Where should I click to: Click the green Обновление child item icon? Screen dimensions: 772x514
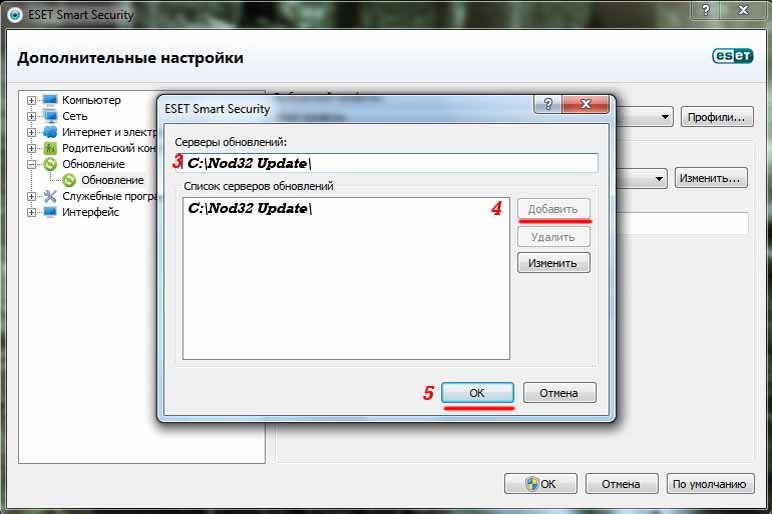tap(69, 180)
